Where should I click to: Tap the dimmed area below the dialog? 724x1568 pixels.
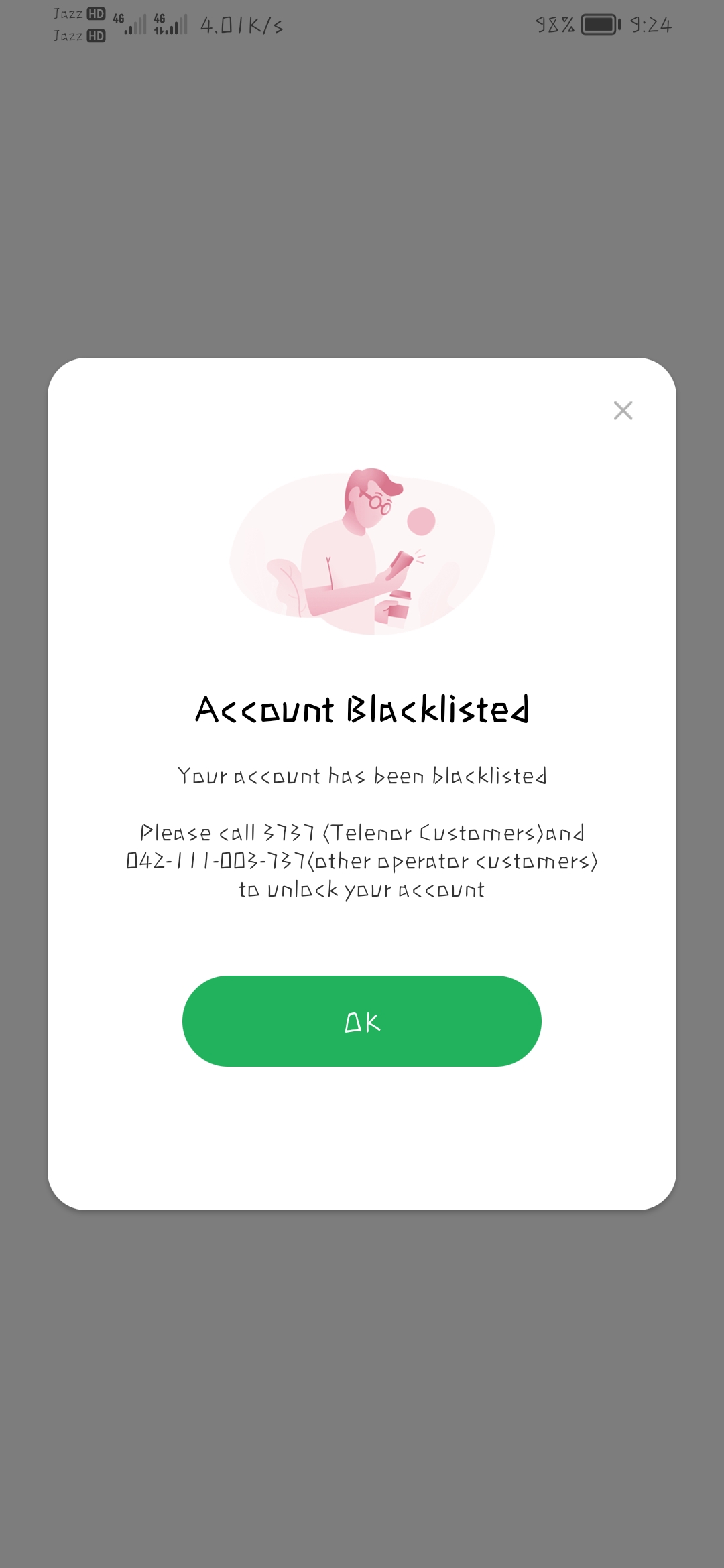[362, 1387]
